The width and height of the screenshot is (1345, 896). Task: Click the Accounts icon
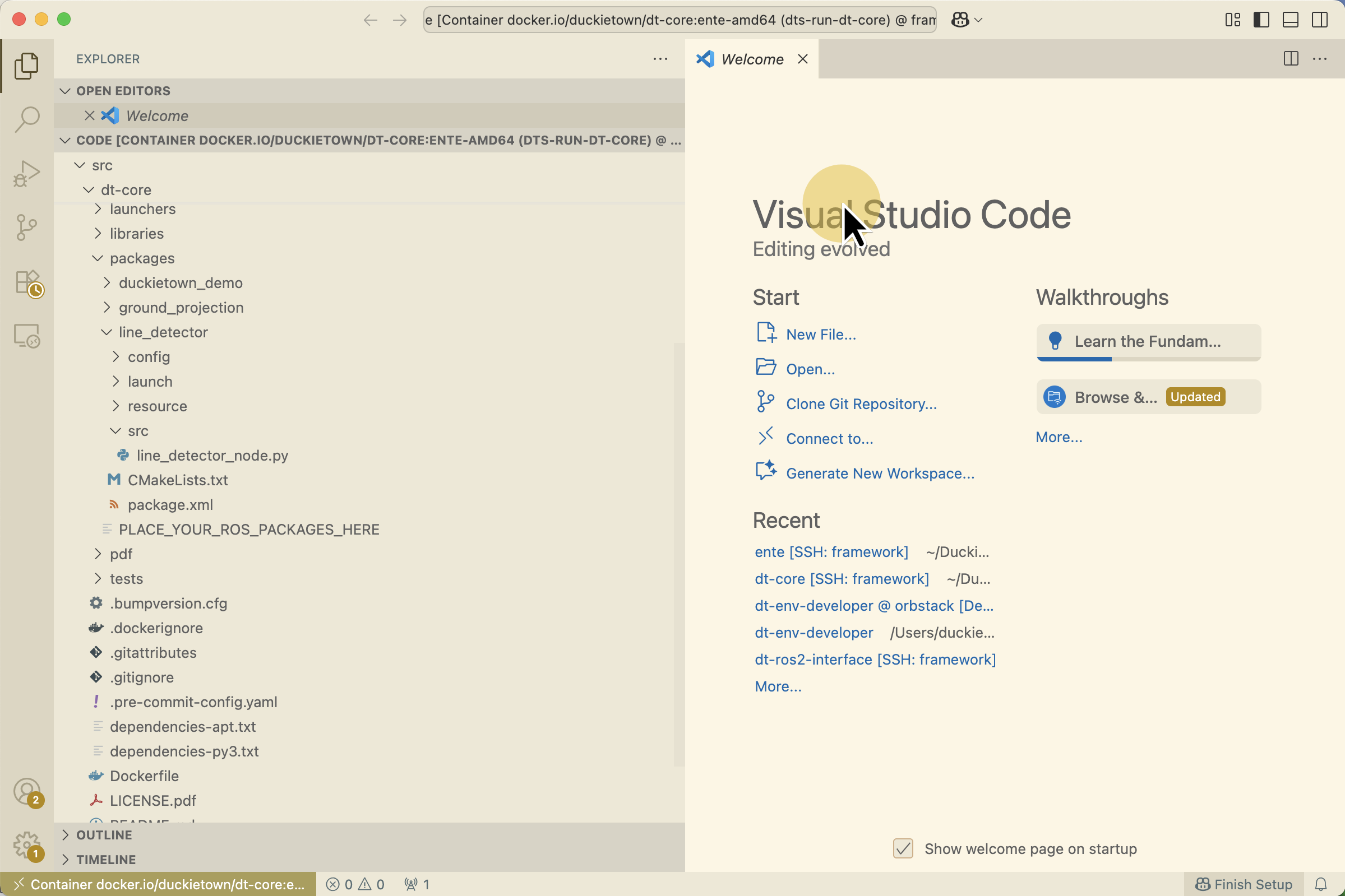tap(26, 791)
